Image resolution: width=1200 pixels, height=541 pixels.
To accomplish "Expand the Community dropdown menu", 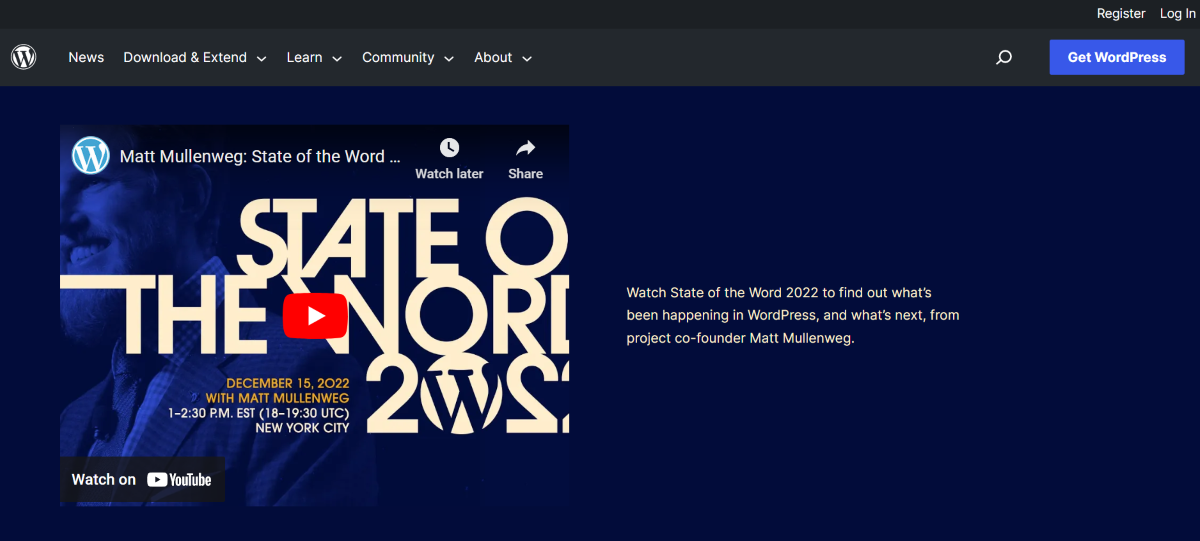I will point(408,57).
